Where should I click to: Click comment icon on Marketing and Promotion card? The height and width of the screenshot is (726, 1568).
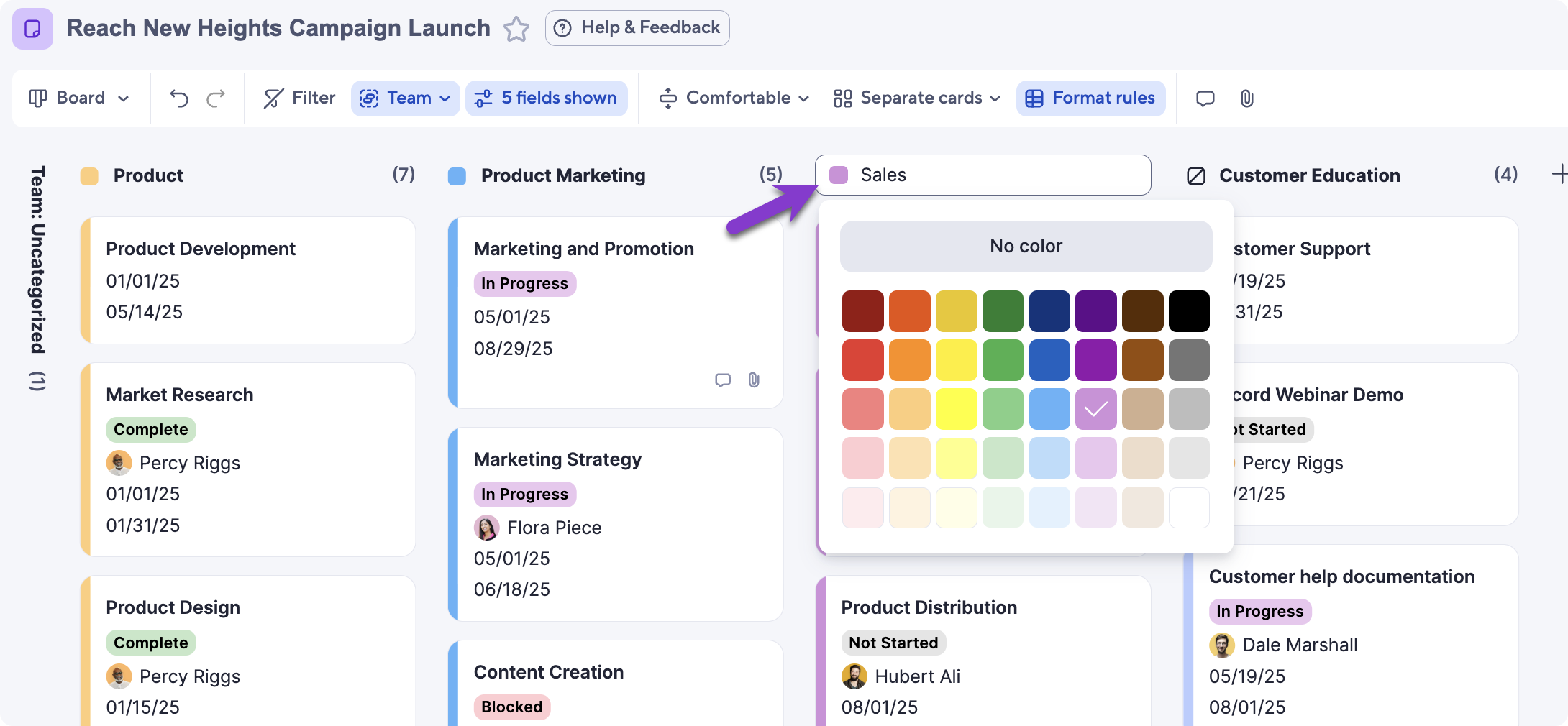(x=722, y=380)
